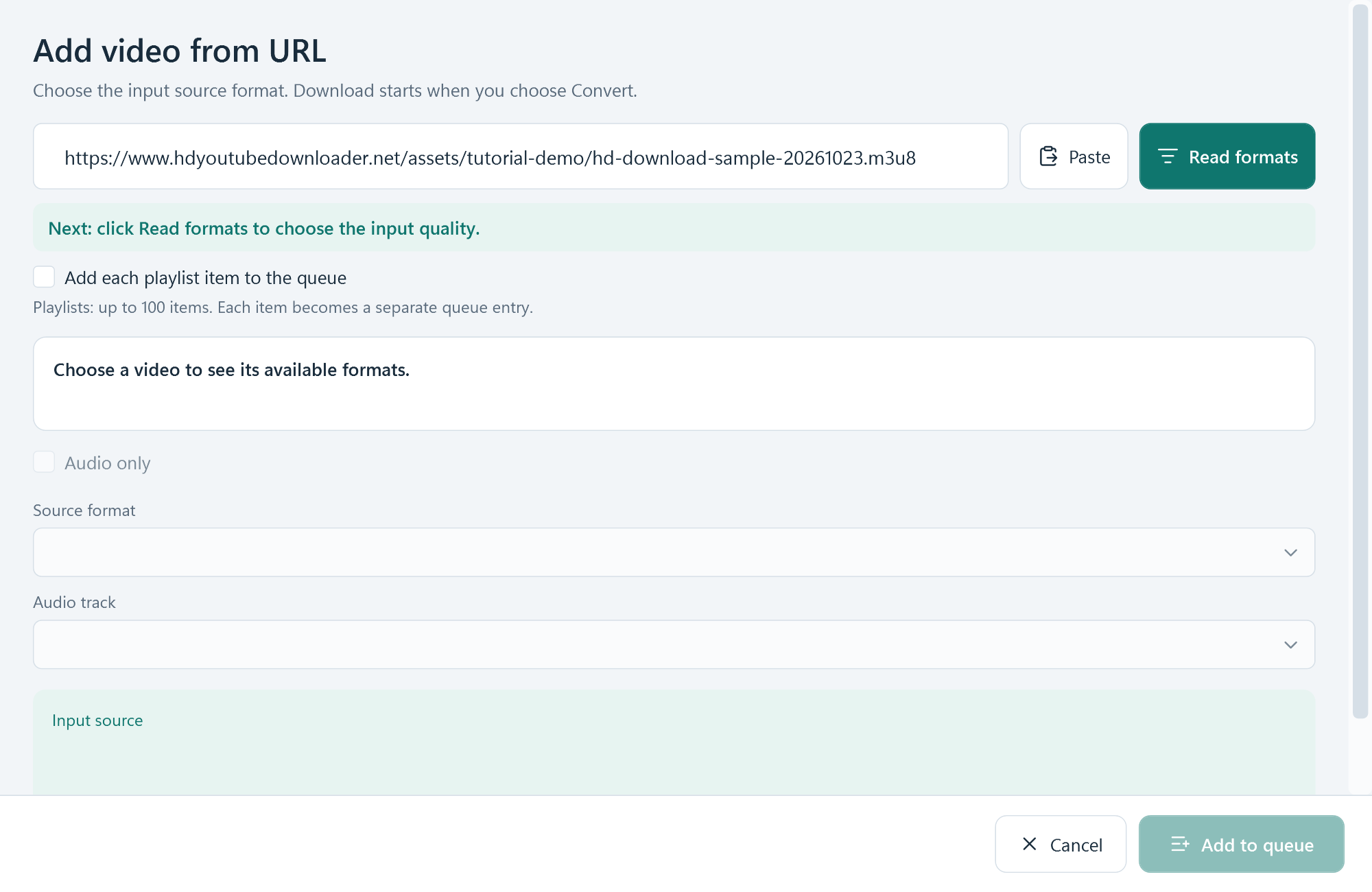Click the 'Add video from URL' heading
This screenshot has height=892, width=1372.
click(x=180, y=51)
